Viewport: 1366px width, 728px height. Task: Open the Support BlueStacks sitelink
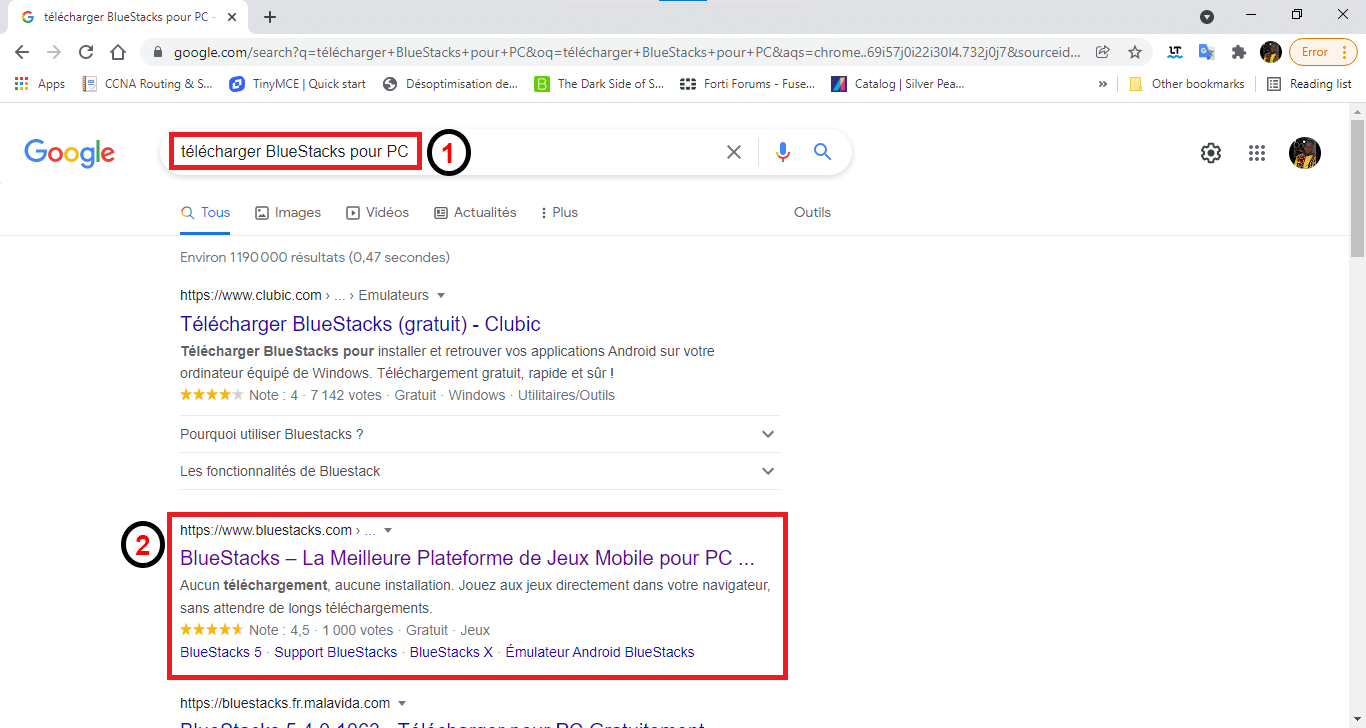[336, 652]
